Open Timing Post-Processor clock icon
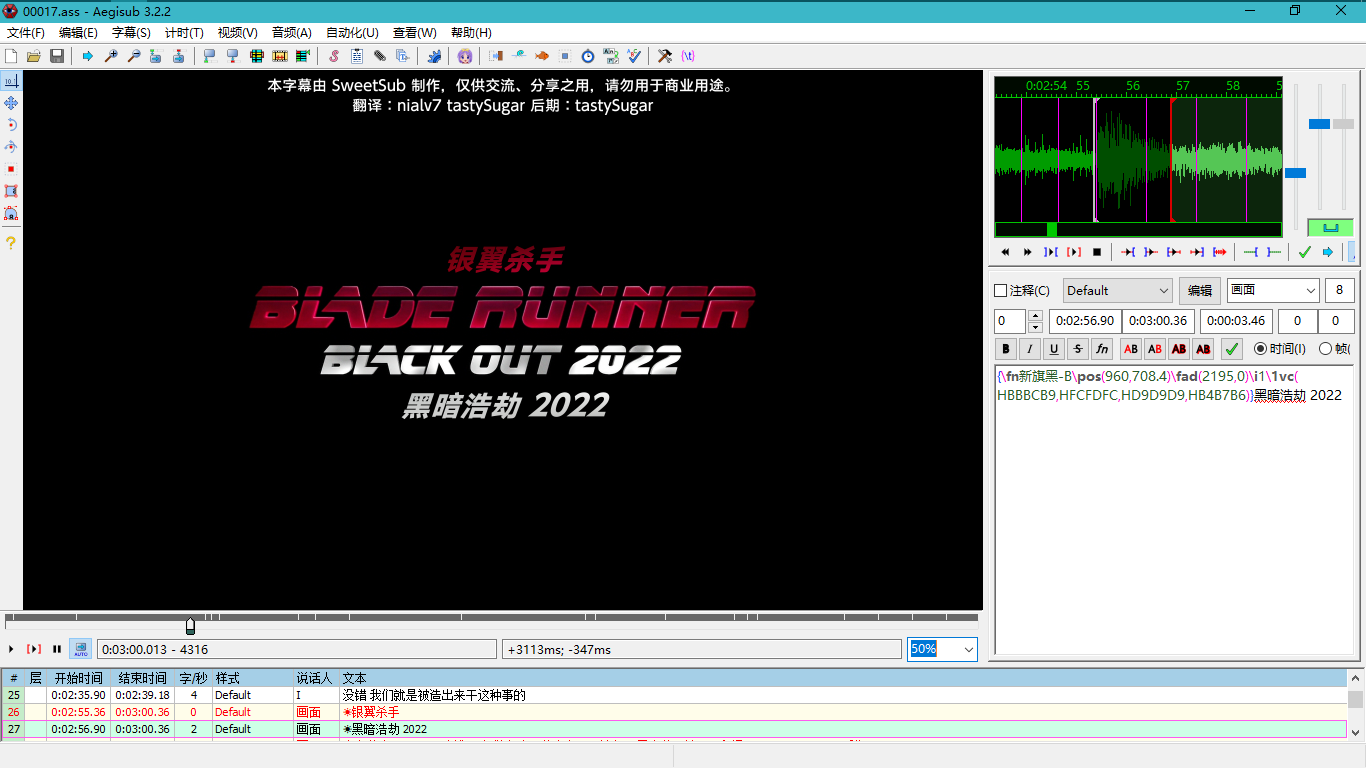 (x=588, y=56)
